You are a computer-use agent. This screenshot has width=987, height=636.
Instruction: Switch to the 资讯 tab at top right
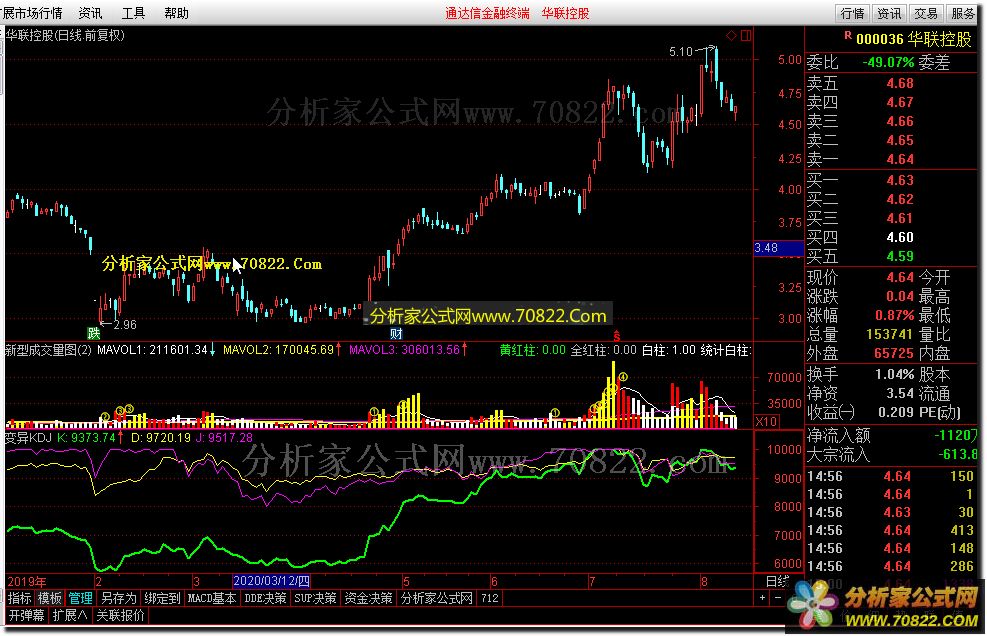(889, 13)
